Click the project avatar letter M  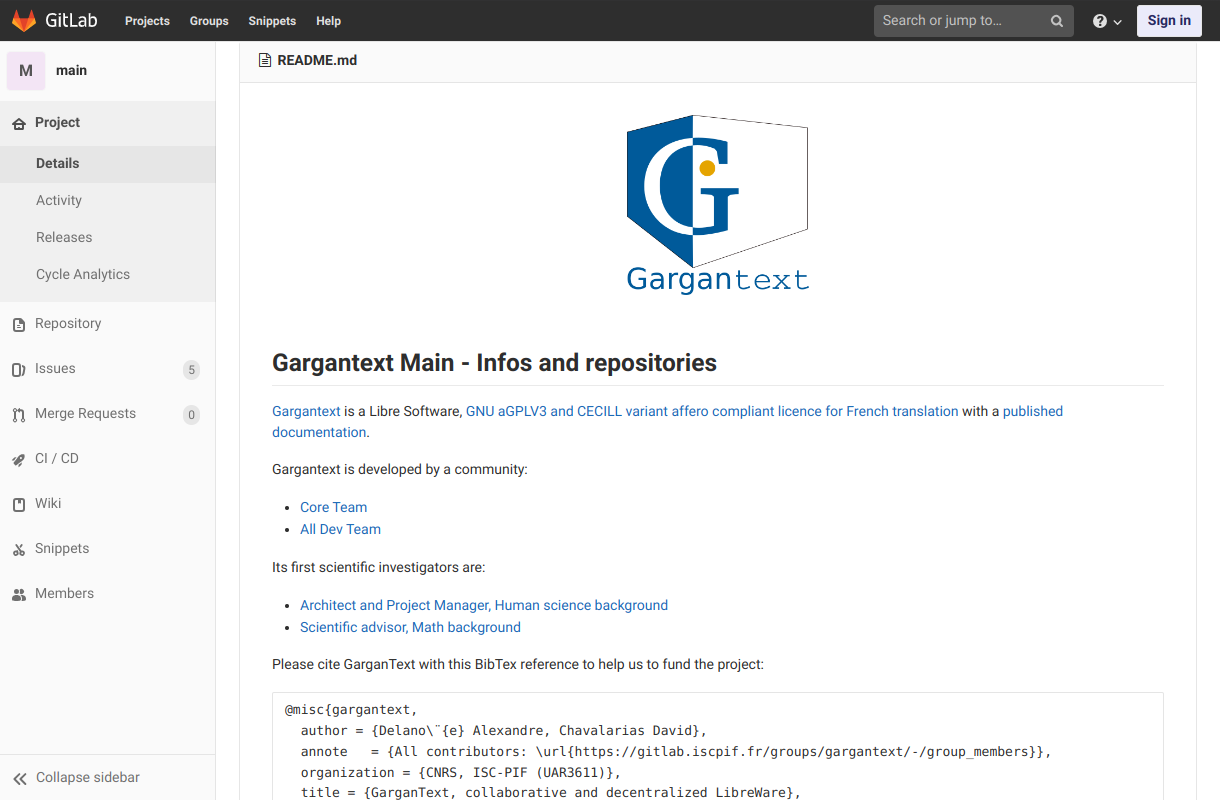[26, 70]
